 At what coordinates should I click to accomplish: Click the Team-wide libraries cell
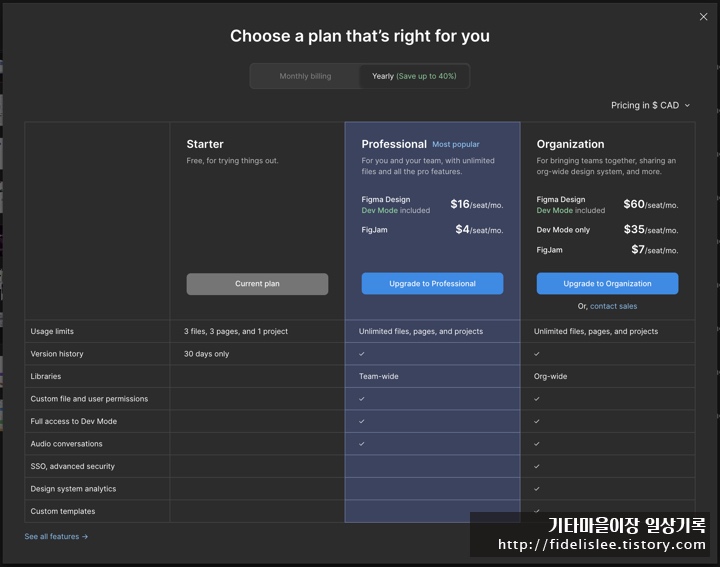378,376
